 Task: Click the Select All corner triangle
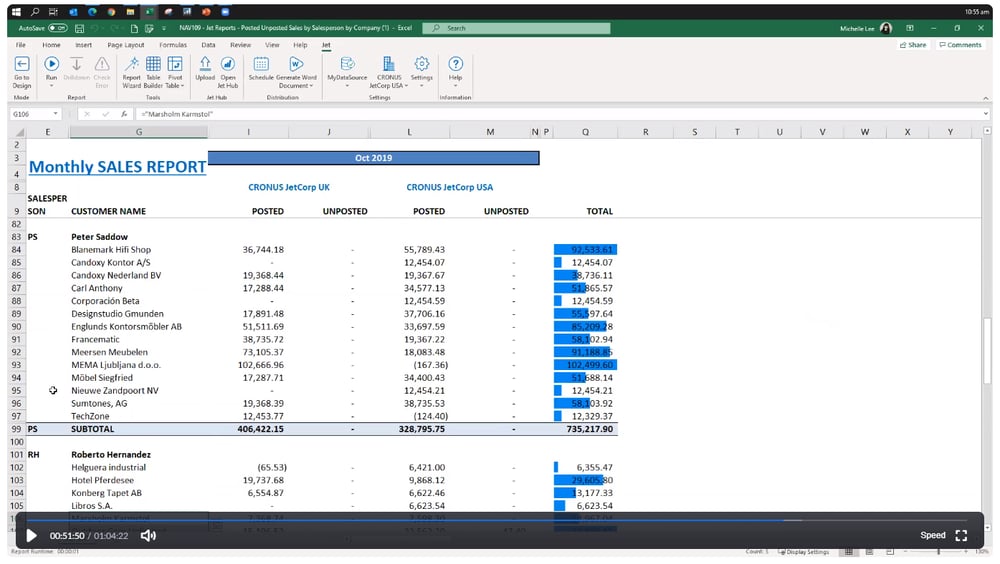coord(18,132)
